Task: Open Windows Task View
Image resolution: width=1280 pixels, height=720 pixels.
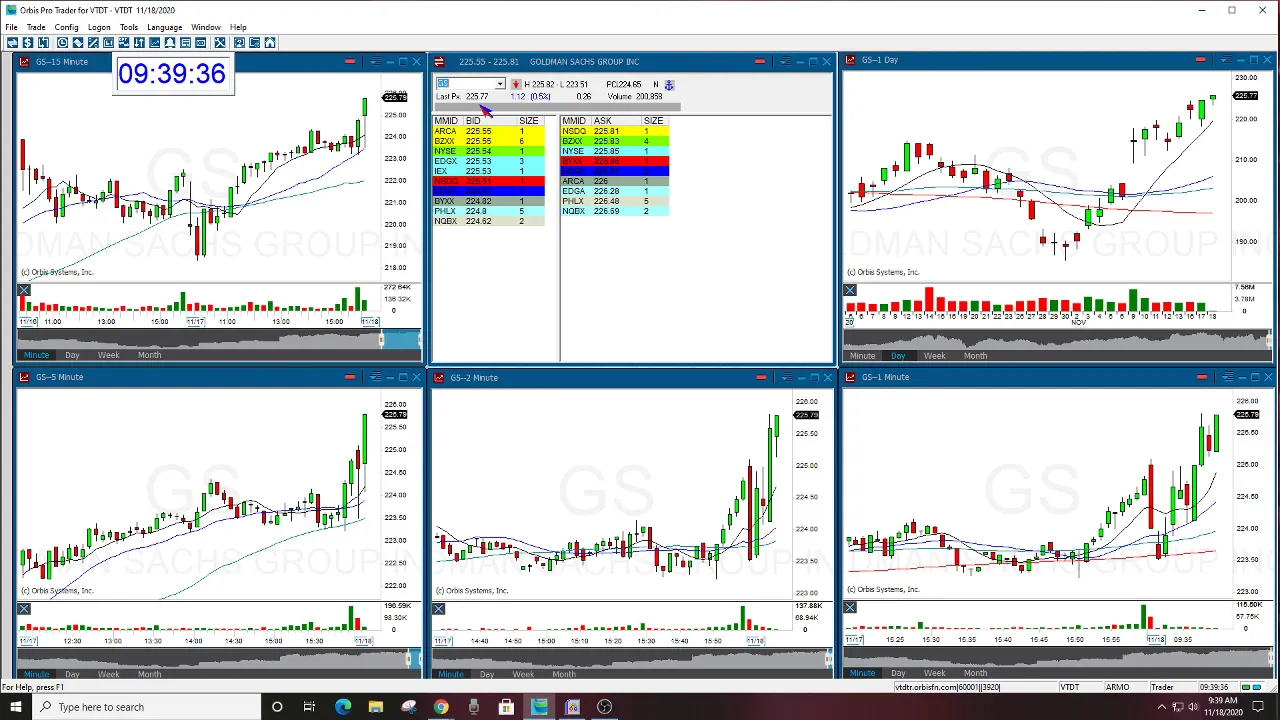Action: pos(310,707)
